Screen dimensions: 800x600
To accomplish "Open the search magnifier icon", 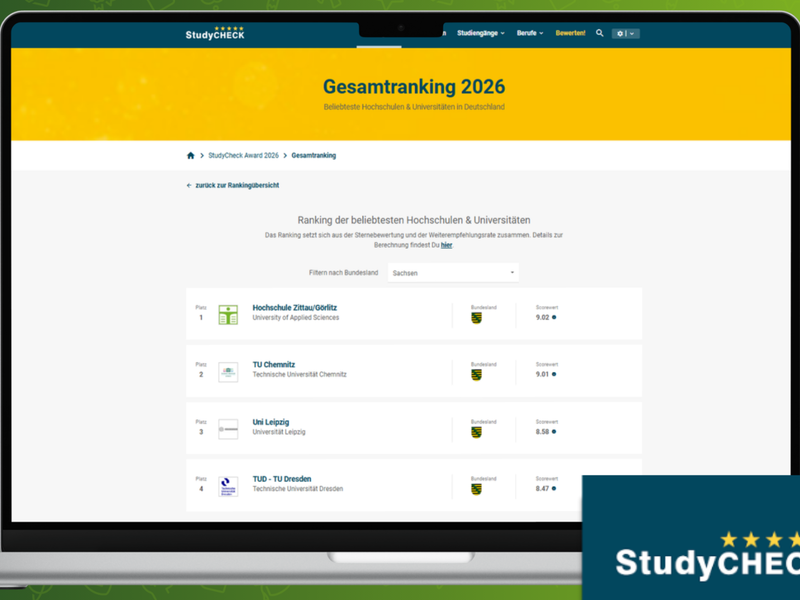I will click(x=600, y=33).
